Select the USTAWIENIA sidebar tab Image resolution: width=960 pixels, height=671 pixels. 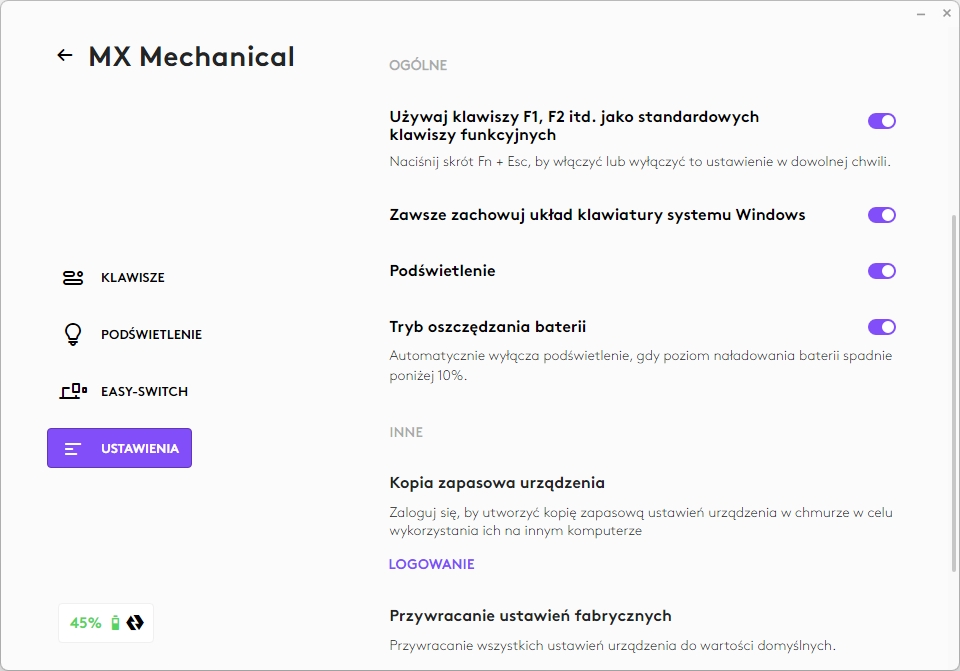click(x=120, y=448)
